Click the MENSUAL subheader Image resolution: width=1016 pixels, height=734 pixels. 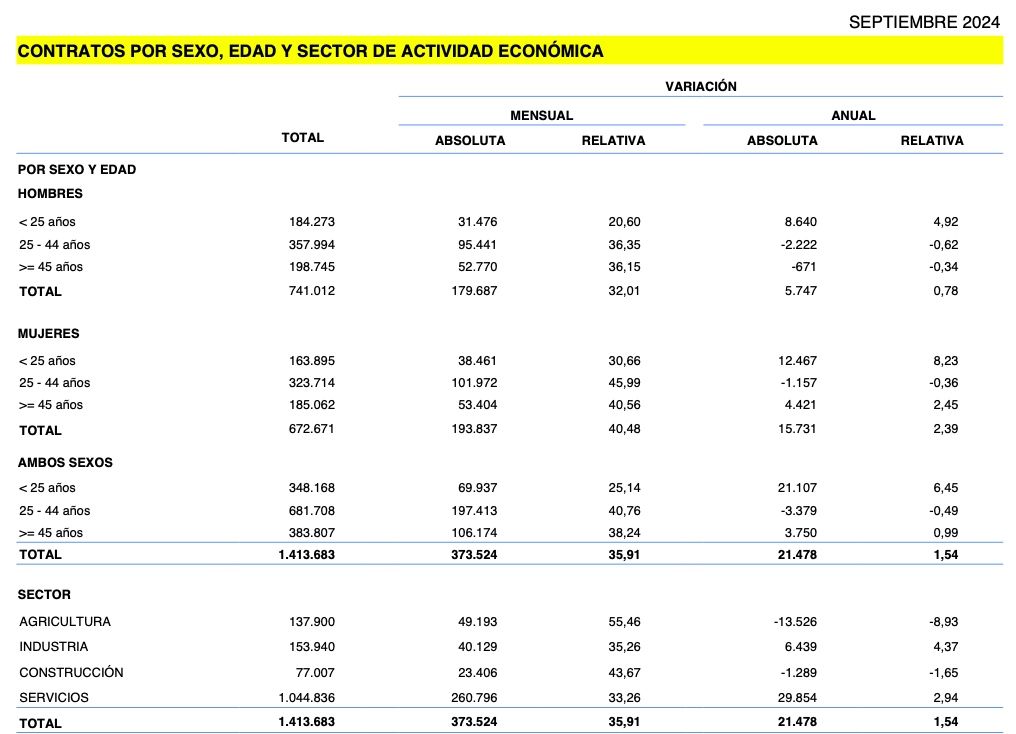[x=541, y=116]
